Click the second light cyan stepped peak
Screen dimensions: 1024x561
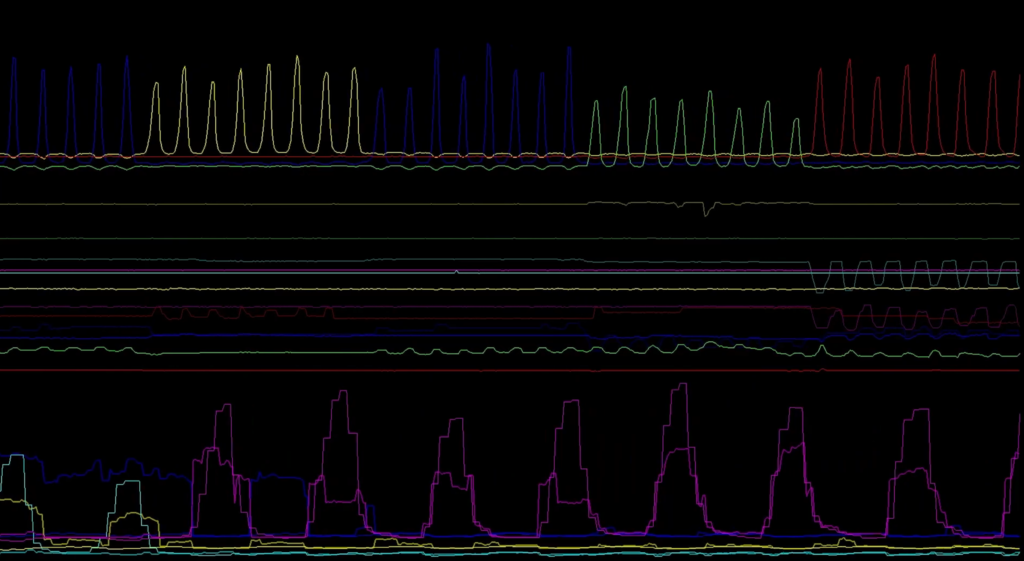tap(126, 483)
